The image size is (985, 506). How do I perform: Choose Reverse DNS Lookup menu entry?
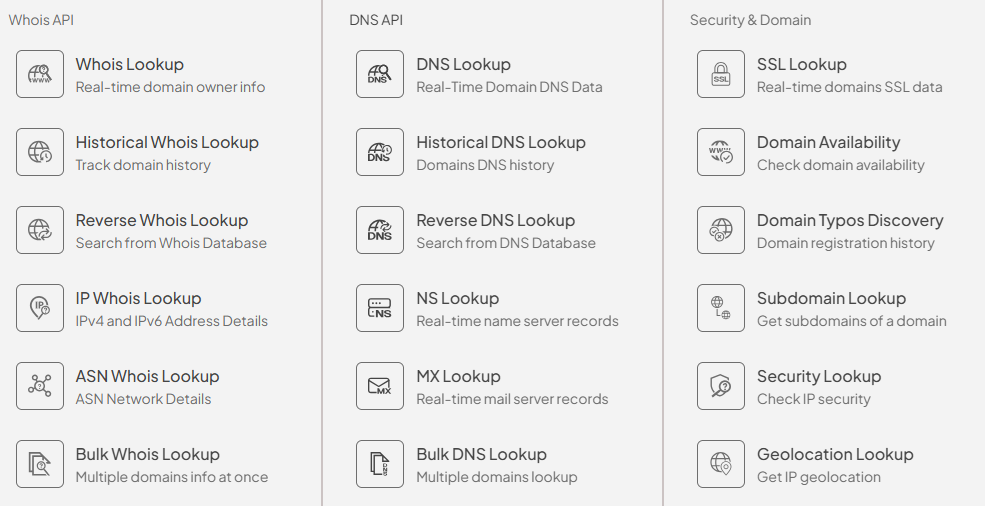(x=495, y=221)
